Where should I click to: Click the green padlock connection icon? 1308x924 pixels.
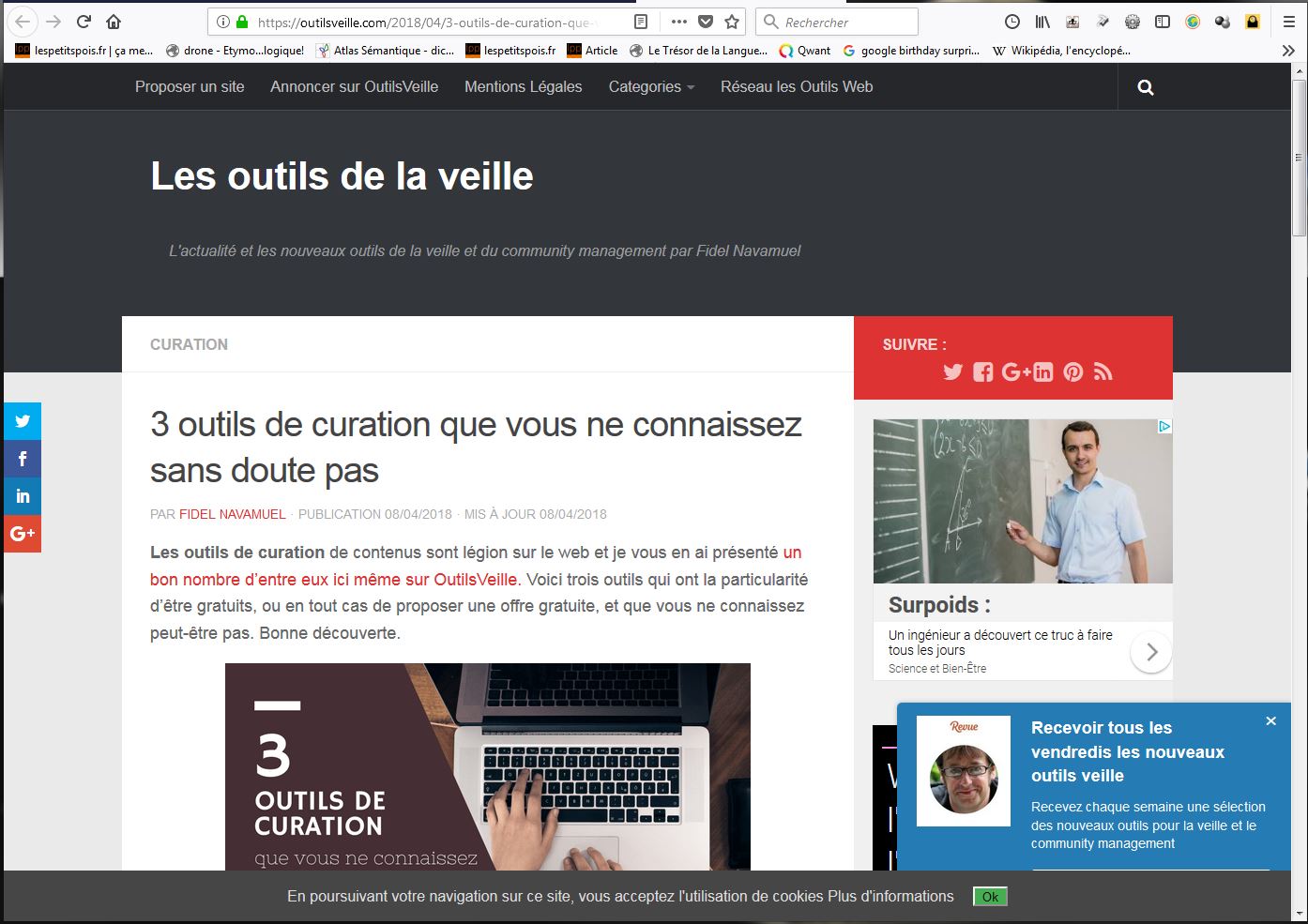pyautogui.click(x=242, y=22)
